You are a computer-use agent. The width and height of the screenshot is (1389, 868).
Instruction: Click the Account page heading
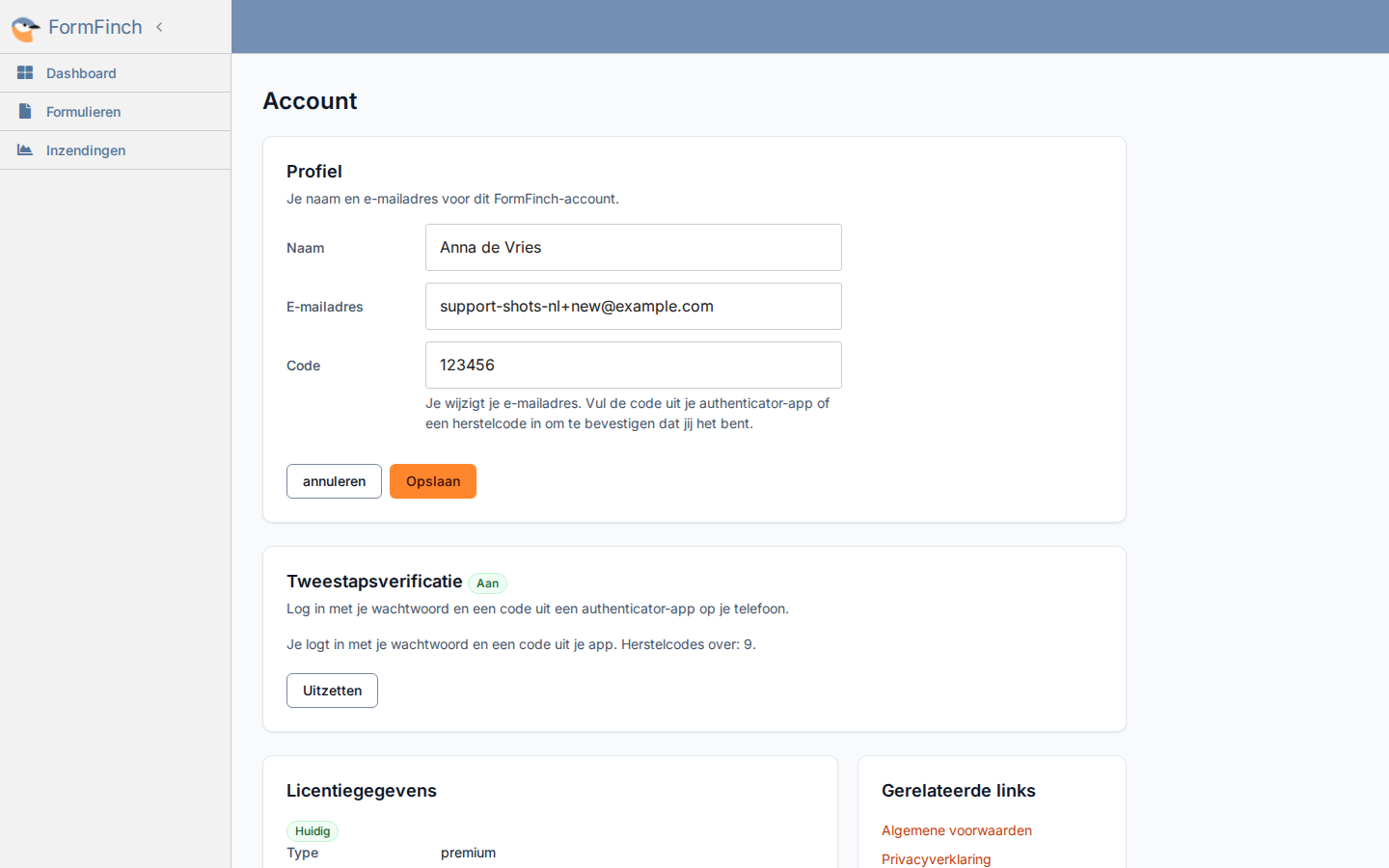click(x=310, y=101)
